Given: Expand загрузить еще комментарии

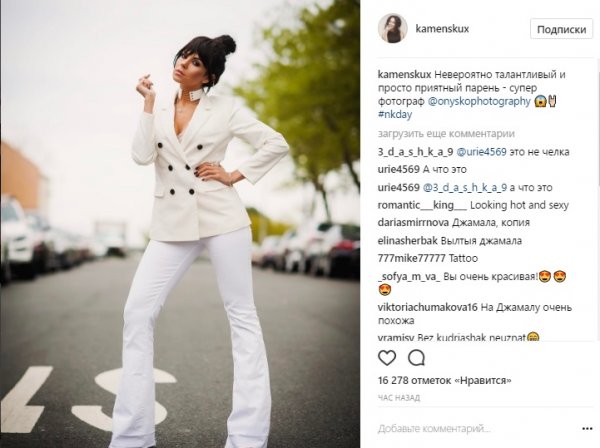Looking at the screenshot, I should tap(446, 134).
